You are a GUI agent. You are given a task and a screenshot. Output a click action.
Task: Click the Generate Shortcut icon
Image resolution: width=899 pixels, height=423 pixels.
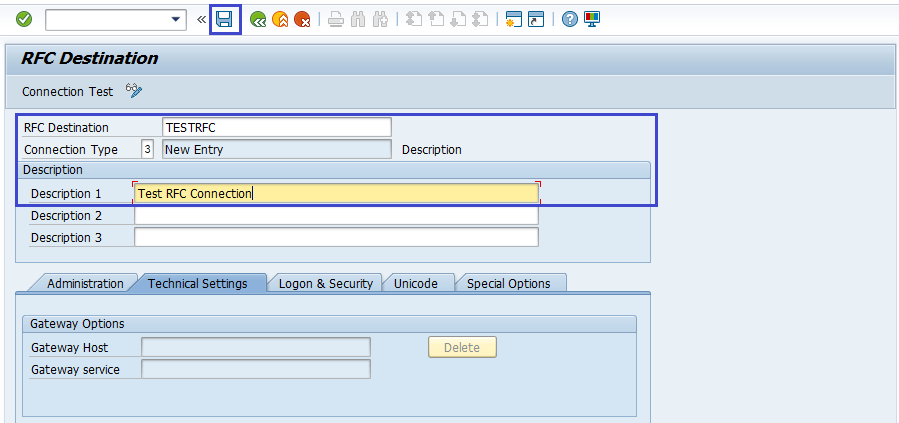(x=537, y=19)
